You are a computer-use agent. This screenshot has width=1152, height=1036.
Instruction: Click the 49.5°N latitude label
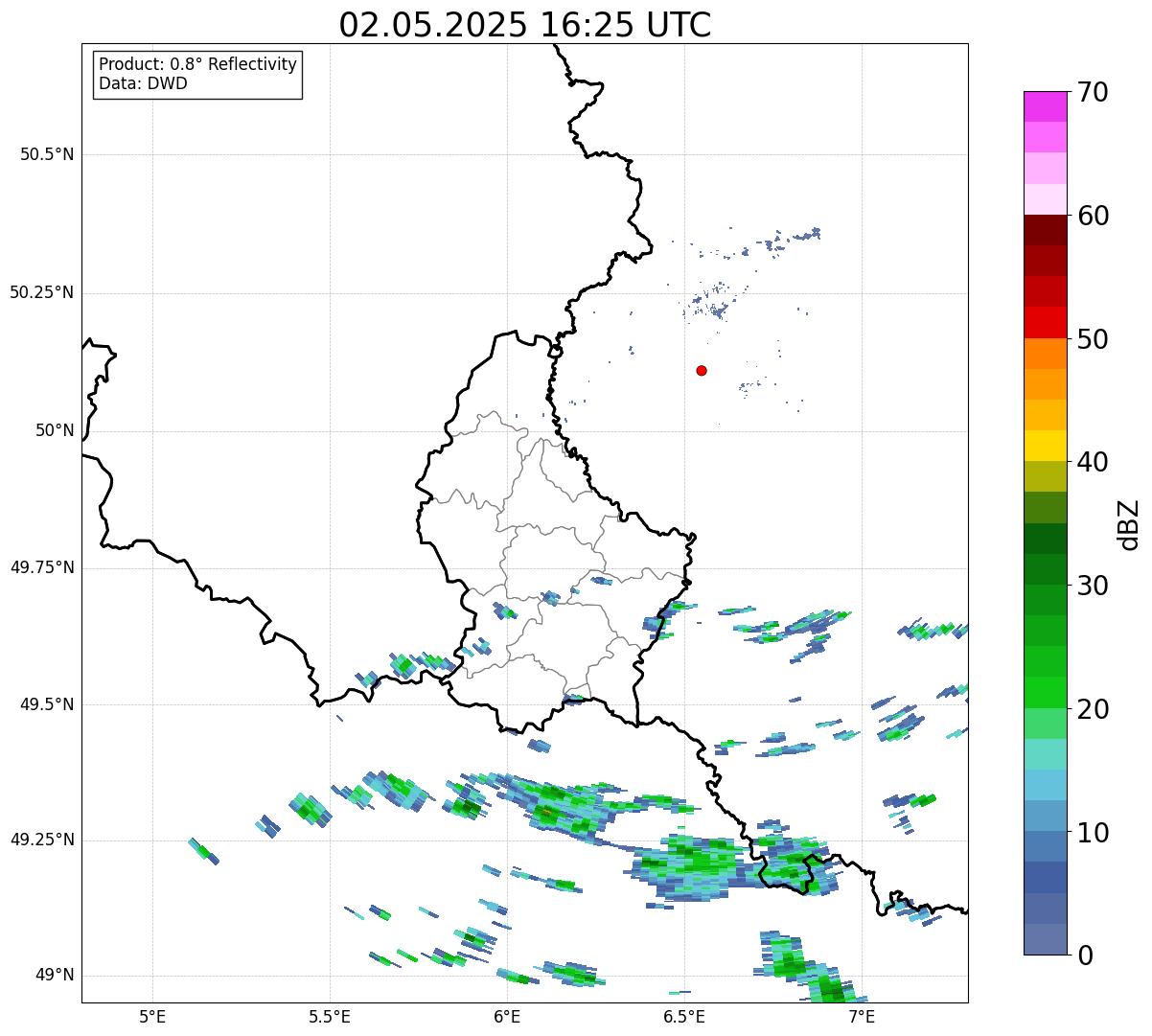(x=47, y=704)
